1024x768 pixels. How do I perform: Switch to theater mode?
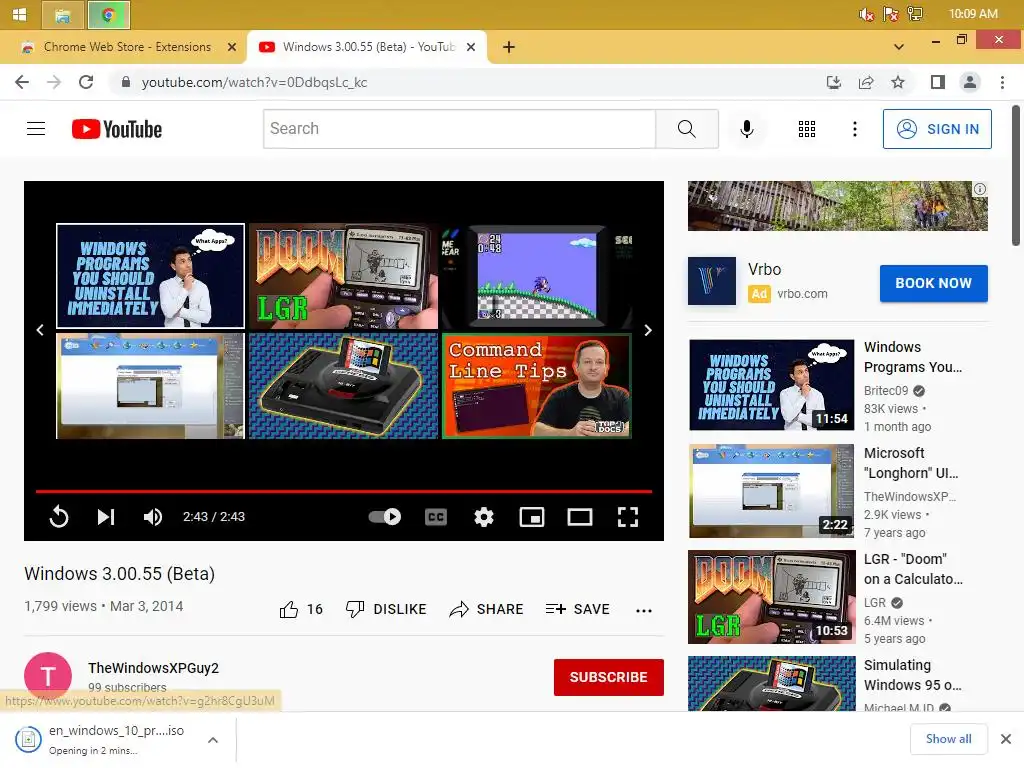tap(580, 517)
